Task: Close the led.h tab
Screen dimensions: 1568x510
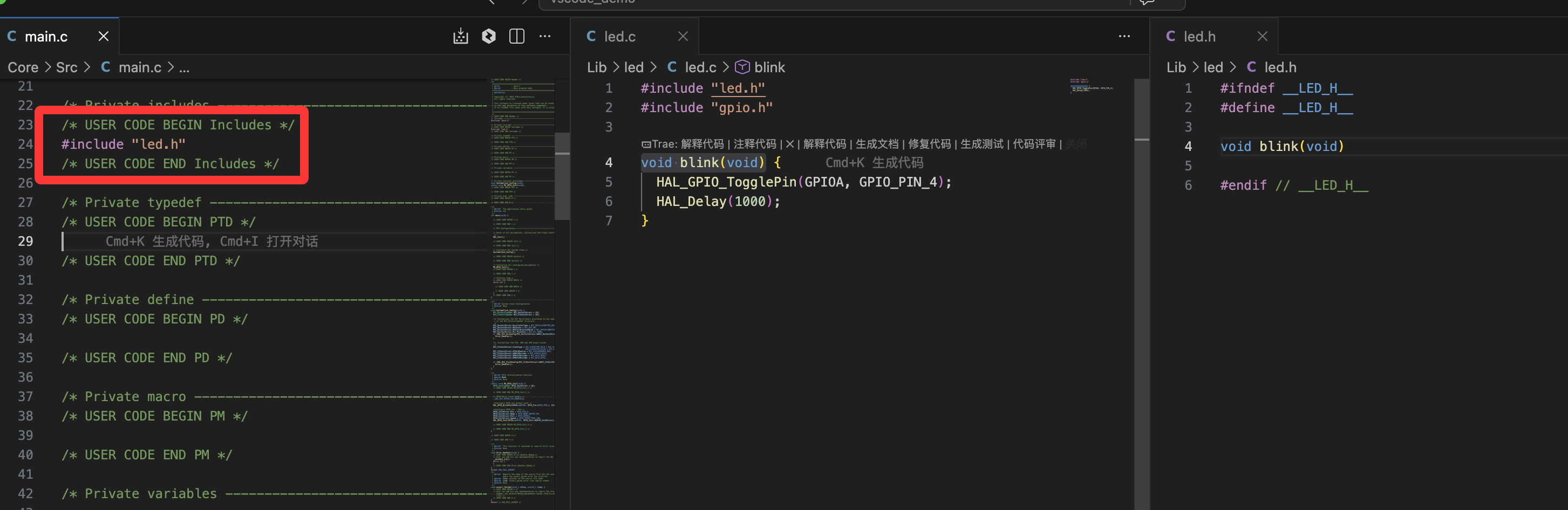Action: 1262,37
